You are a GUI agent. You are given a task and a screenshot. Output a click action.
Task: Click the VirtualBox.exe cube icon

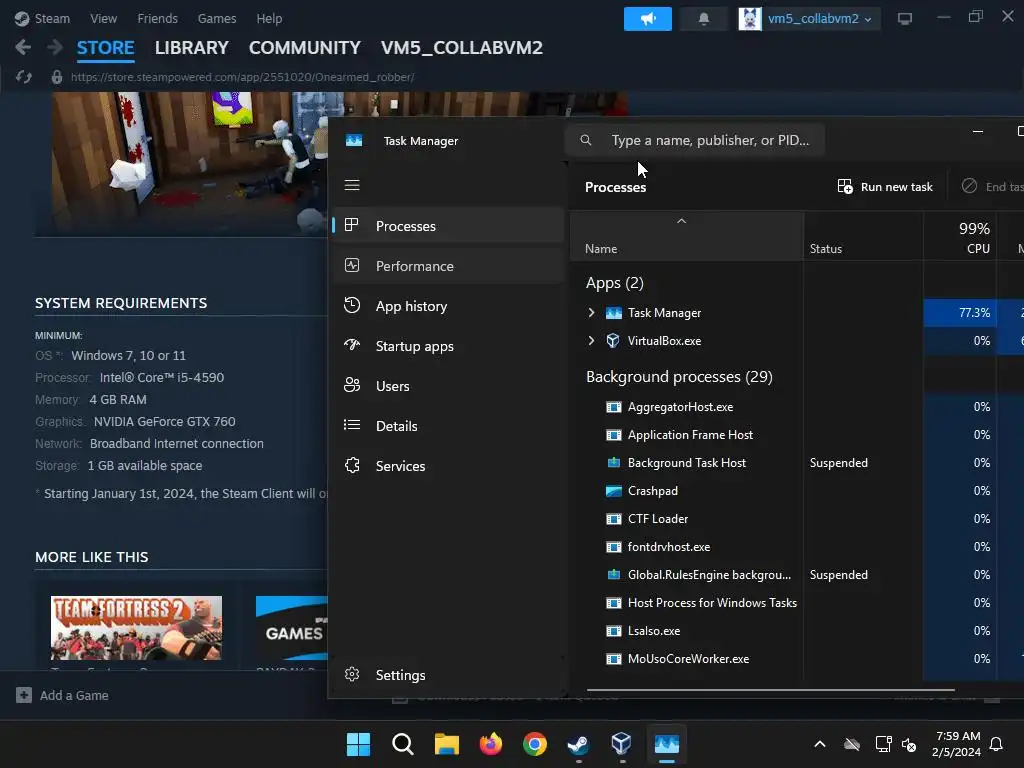click(x=613, y=341)
